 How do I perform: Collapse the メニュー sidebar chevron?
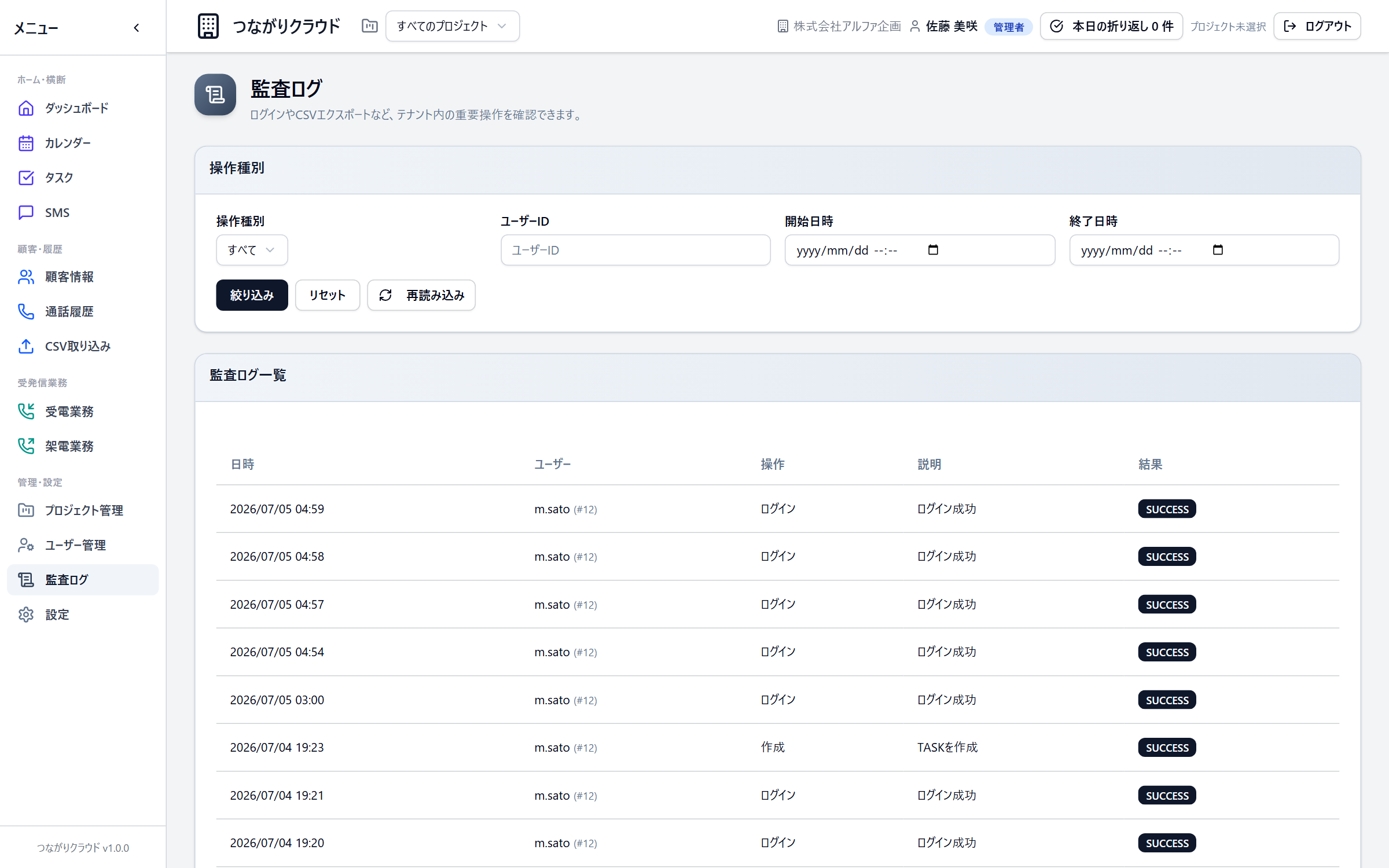(x=137, y=28)
